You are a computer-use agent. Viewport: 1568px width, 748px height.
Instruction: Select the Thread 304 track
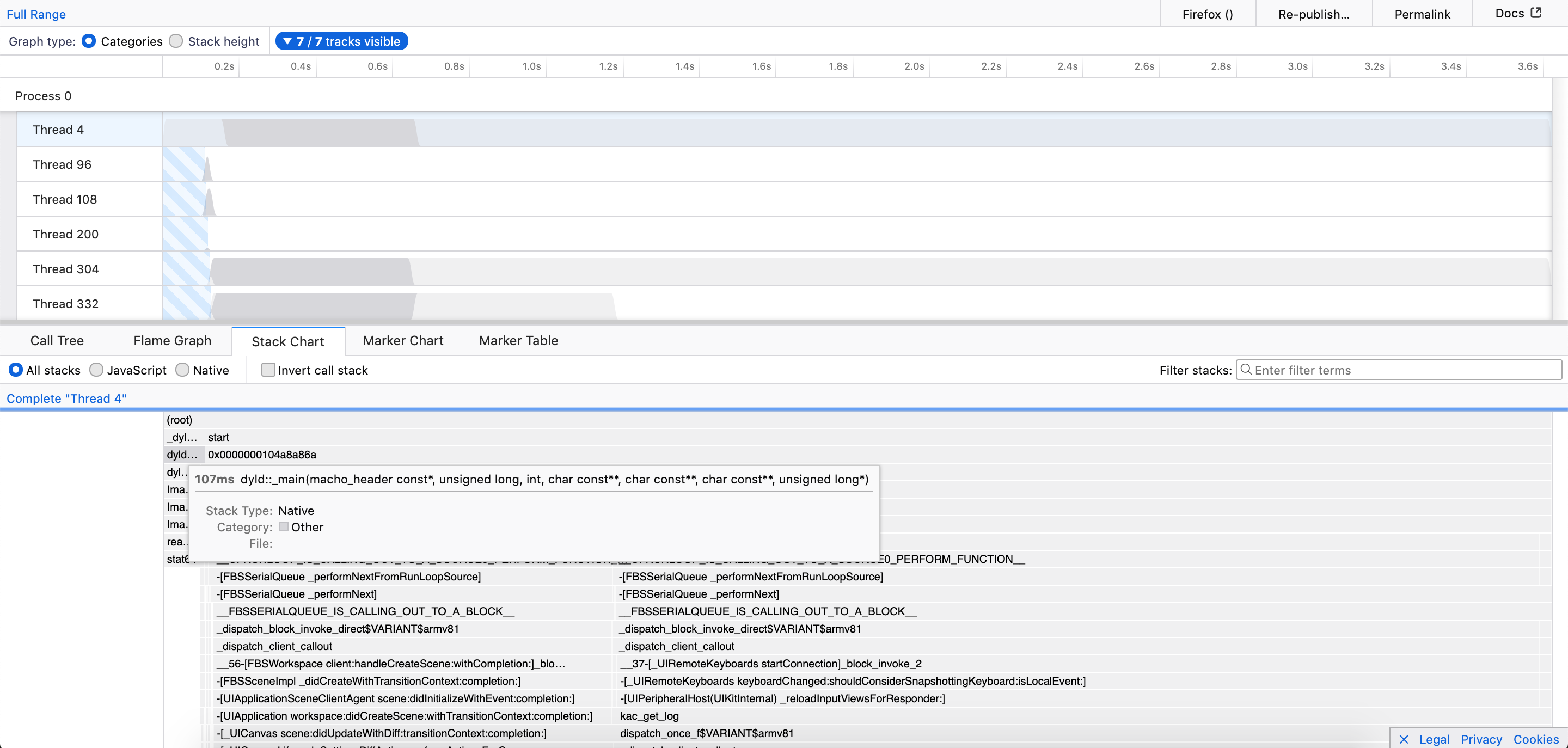[66, 269]
